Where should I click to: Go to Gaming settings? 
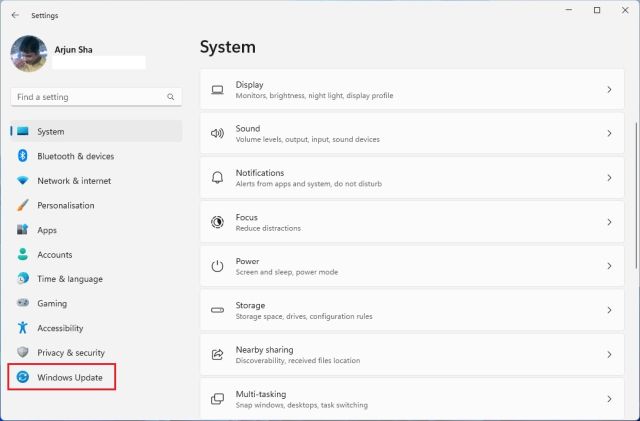click(x=96, y=303)
